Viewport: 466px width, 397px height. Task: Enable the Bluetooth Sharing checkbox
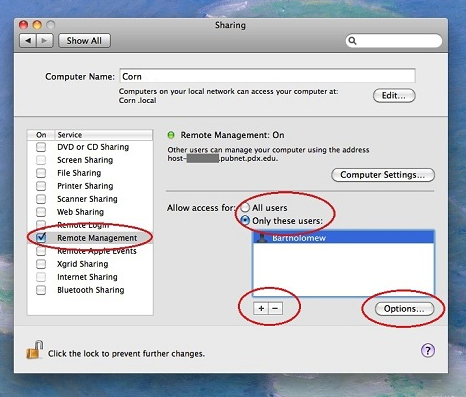tap(41, 290)
